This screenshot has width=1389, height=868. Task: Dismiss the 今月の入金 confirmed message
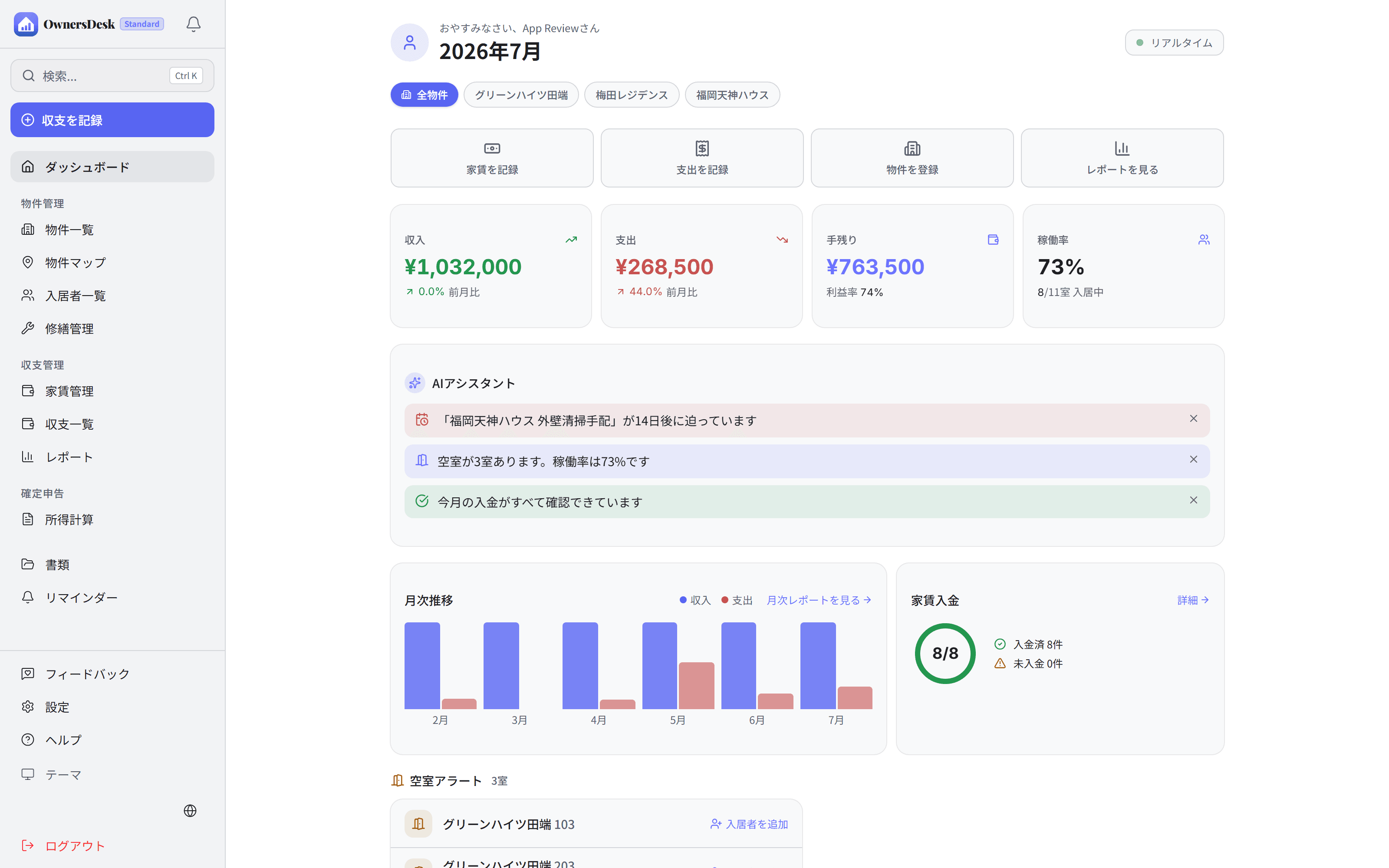[1193, 500]
